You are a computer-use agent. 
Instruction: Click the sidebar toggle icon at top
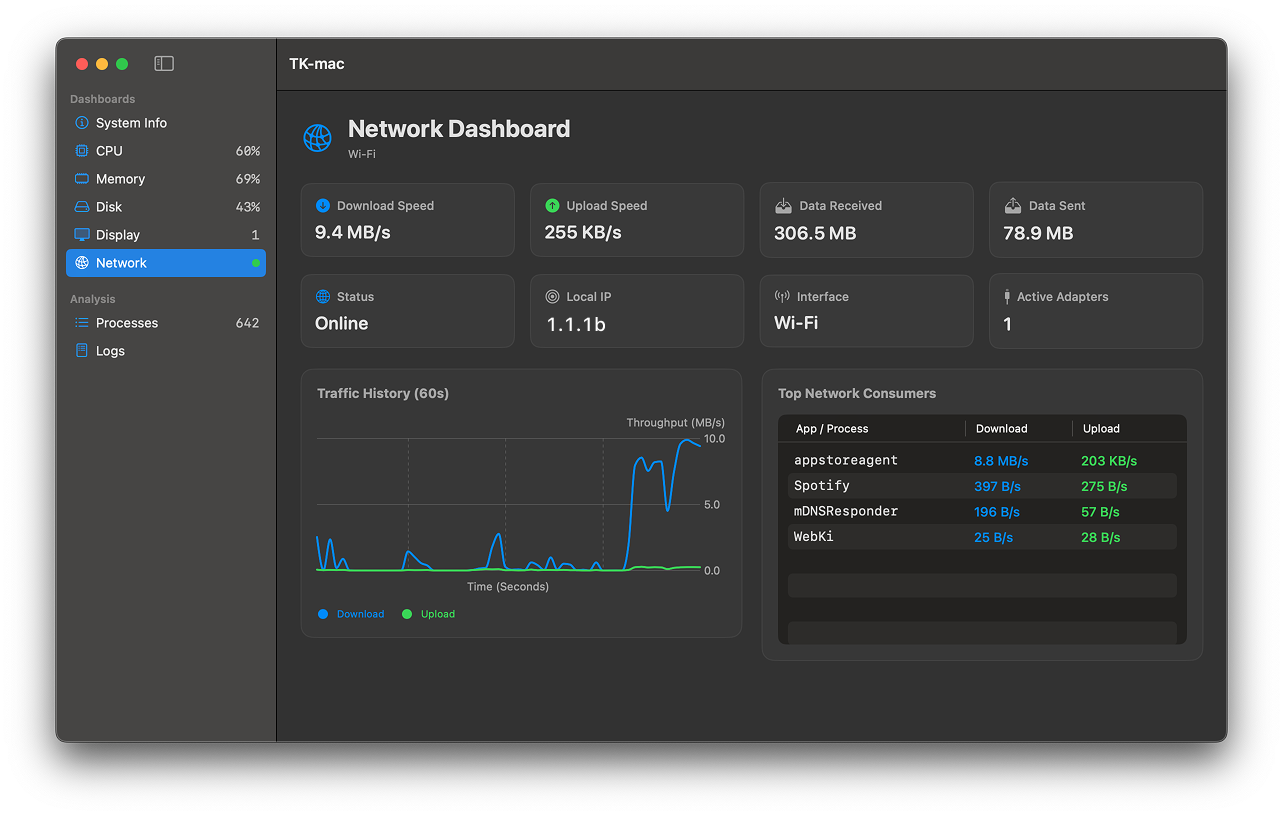[162, 63]
